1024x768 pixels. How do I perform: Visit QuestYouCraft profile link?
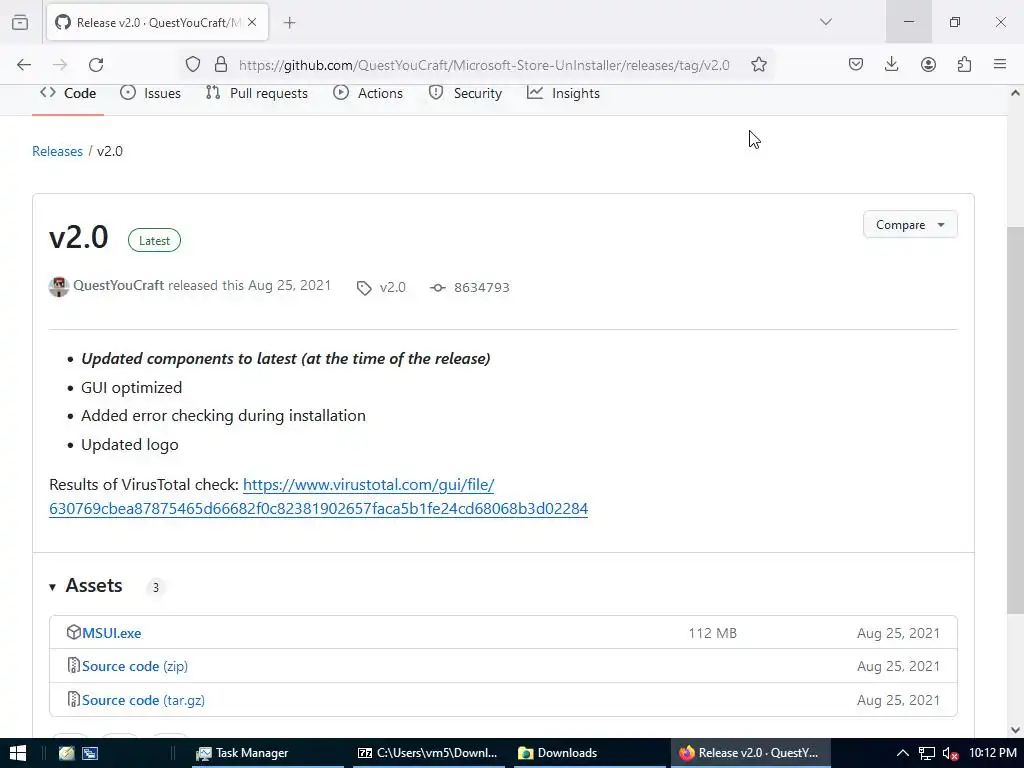[x=118, y=285]
